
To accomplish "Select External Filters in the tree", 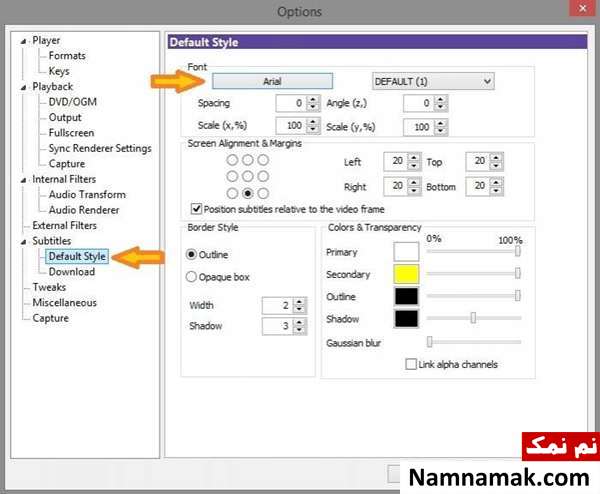I will coord(64,225).
